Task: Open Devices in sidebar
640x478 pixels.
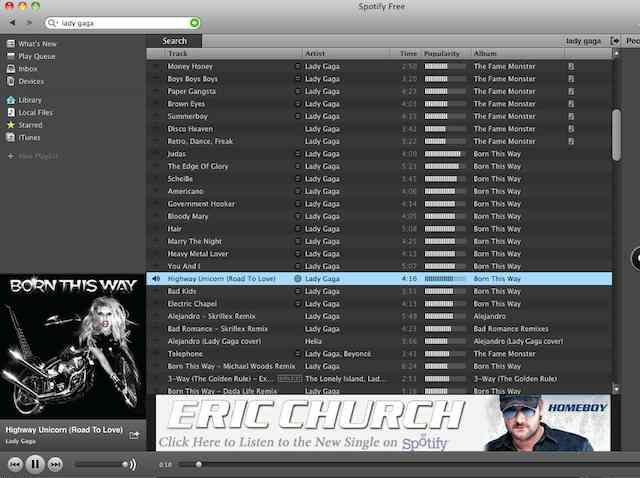Action: tap(25, 82)
